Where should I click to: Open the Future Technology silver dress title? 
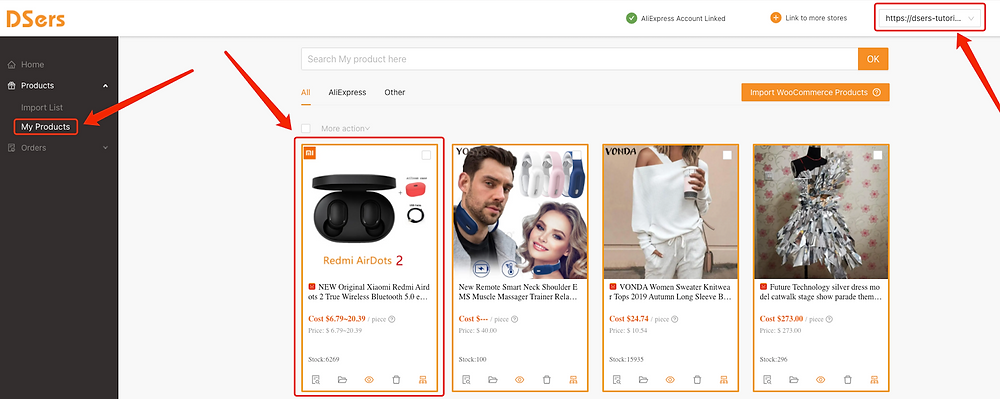[x=821, y=292]
